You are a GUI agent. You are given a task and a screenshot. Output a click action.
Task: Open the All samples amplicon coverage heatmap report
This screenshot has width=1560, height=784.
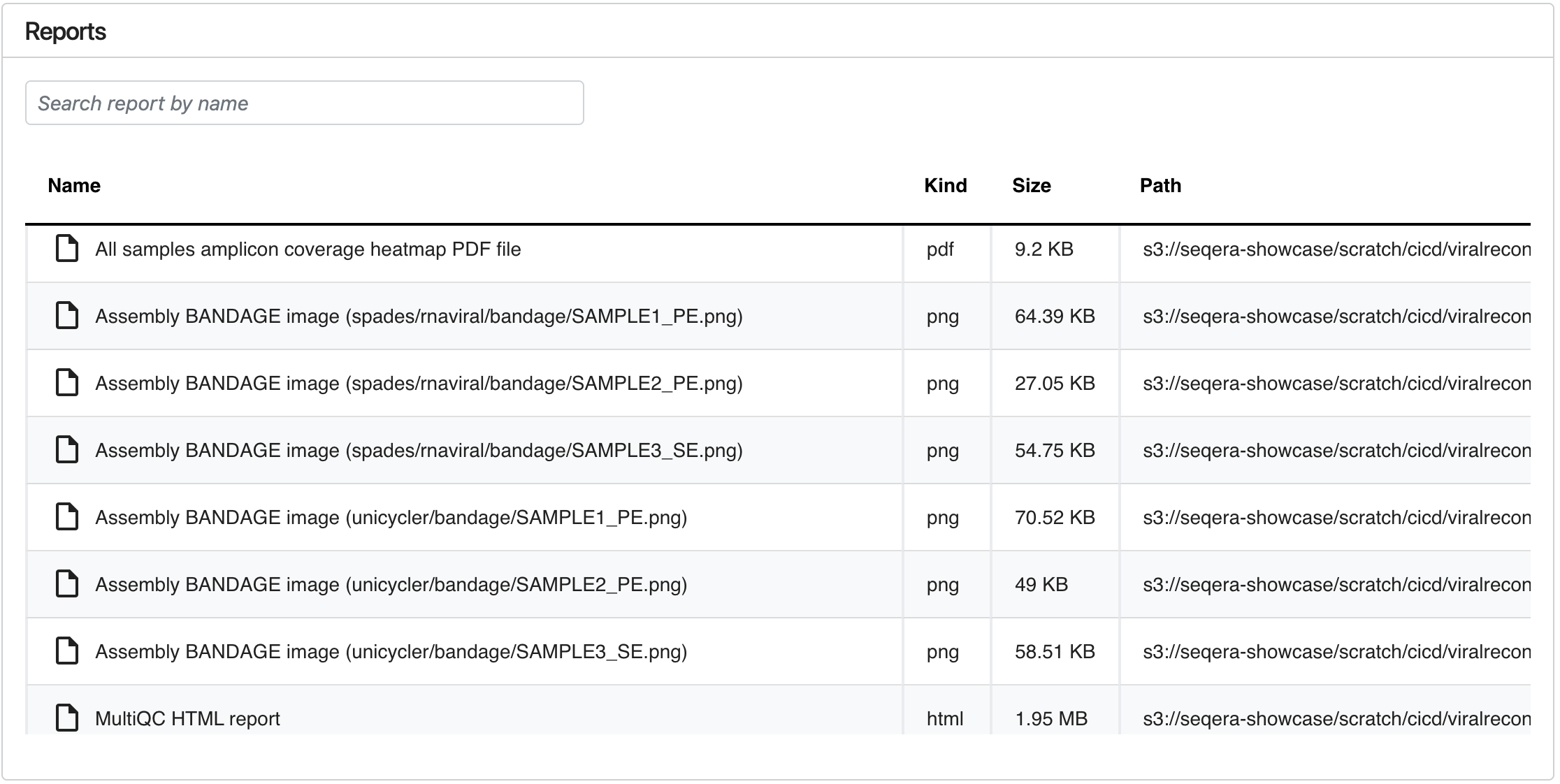pos(308,249)
